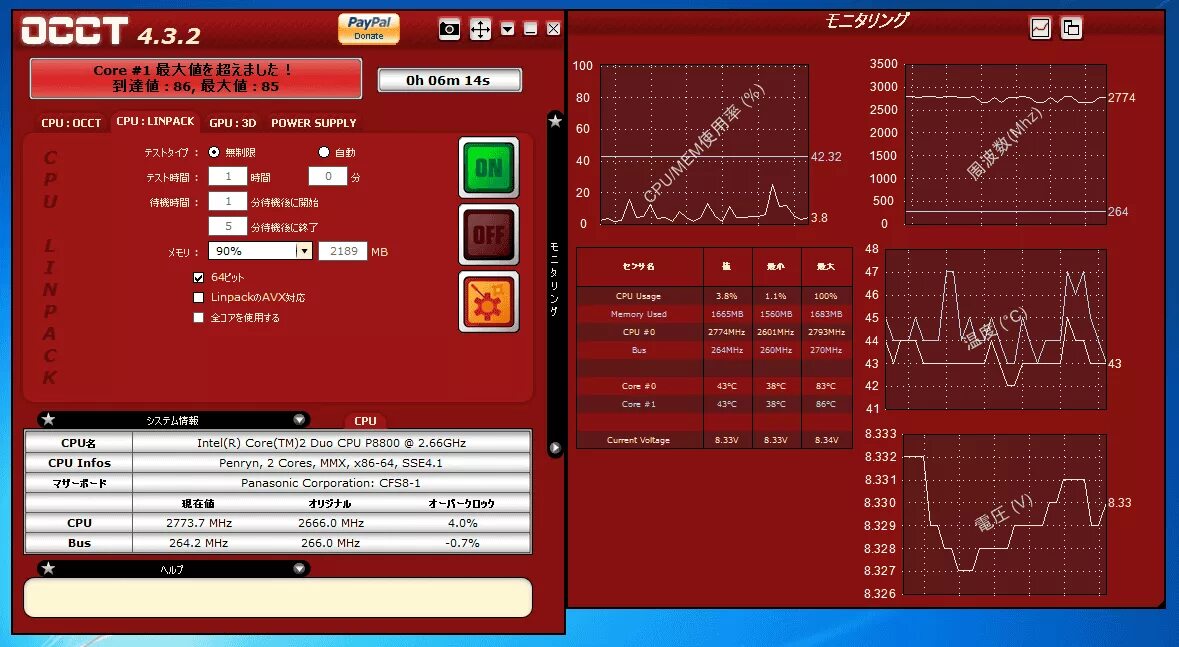The height and width of the screenshot is (647, 1179).
Task: Click the star icon beside システム情報
Action: tap(48, 419)
